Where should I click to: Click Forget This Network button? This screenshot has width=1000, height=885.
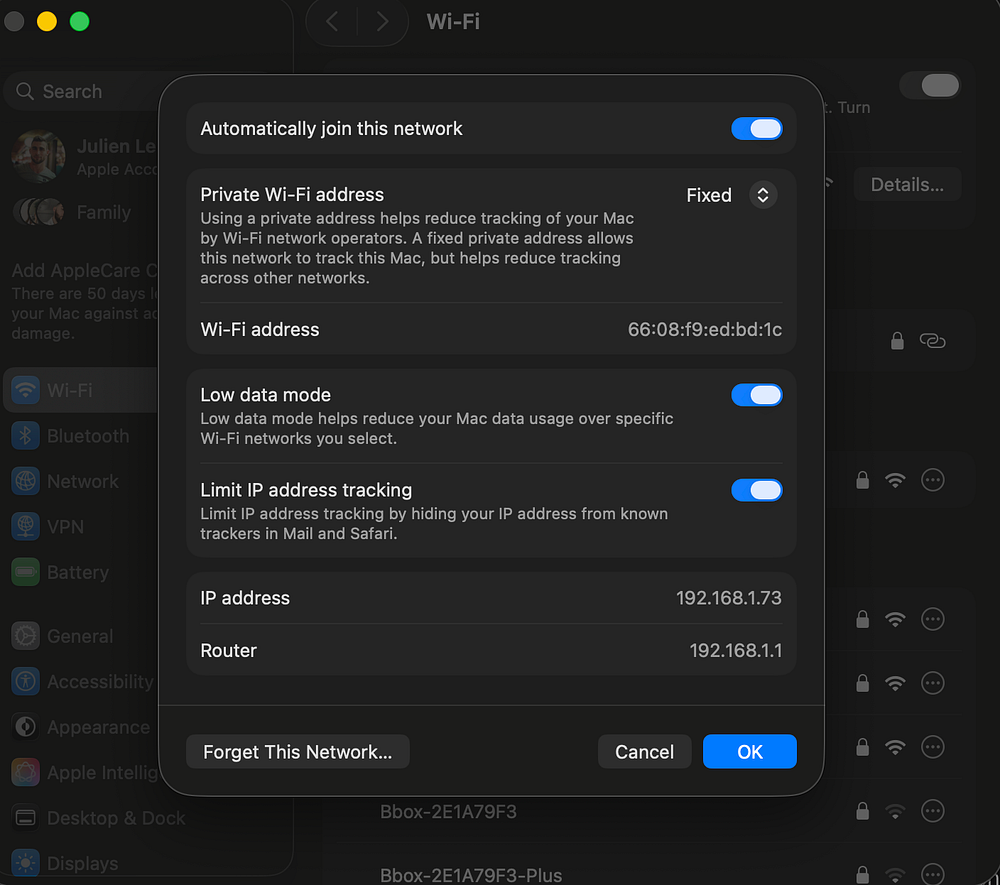298,752
